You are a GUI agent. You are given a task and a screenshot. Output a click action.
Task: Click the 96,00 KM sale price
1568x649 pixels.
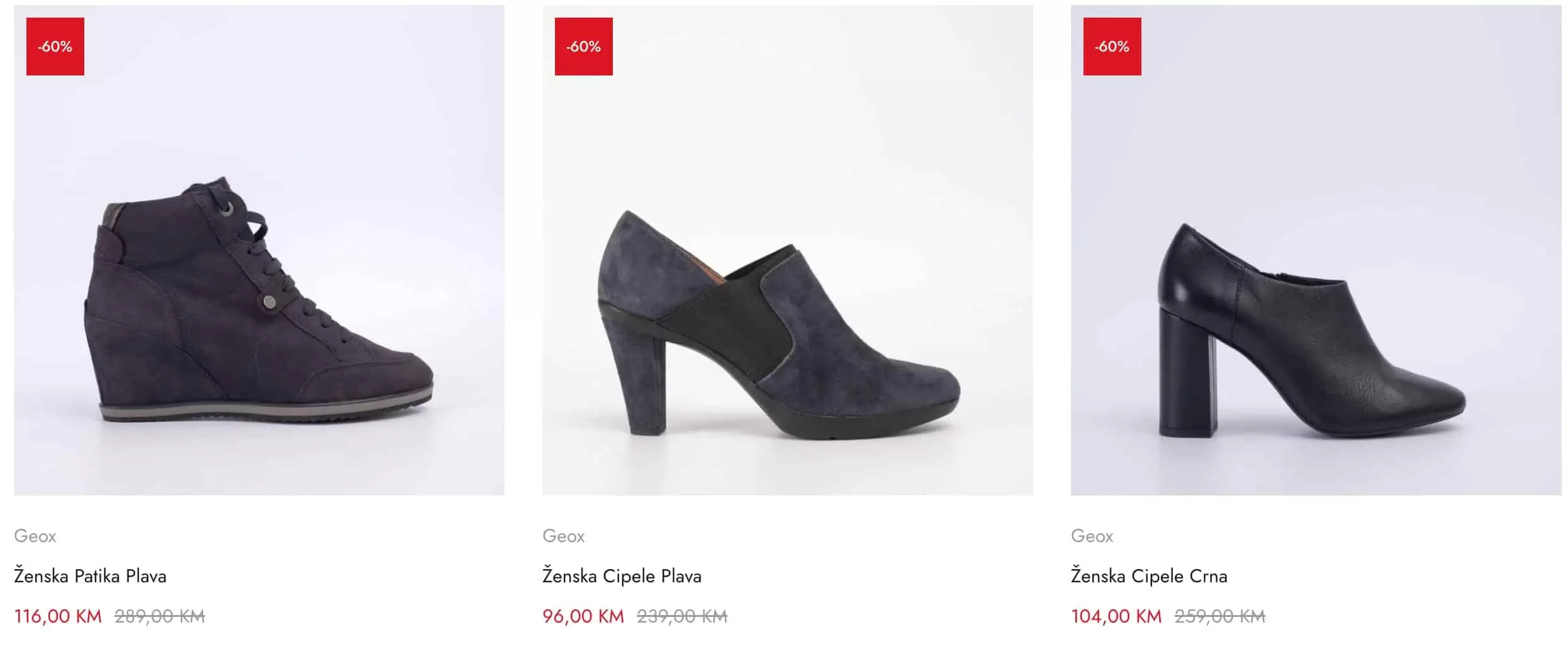point(583,616)
